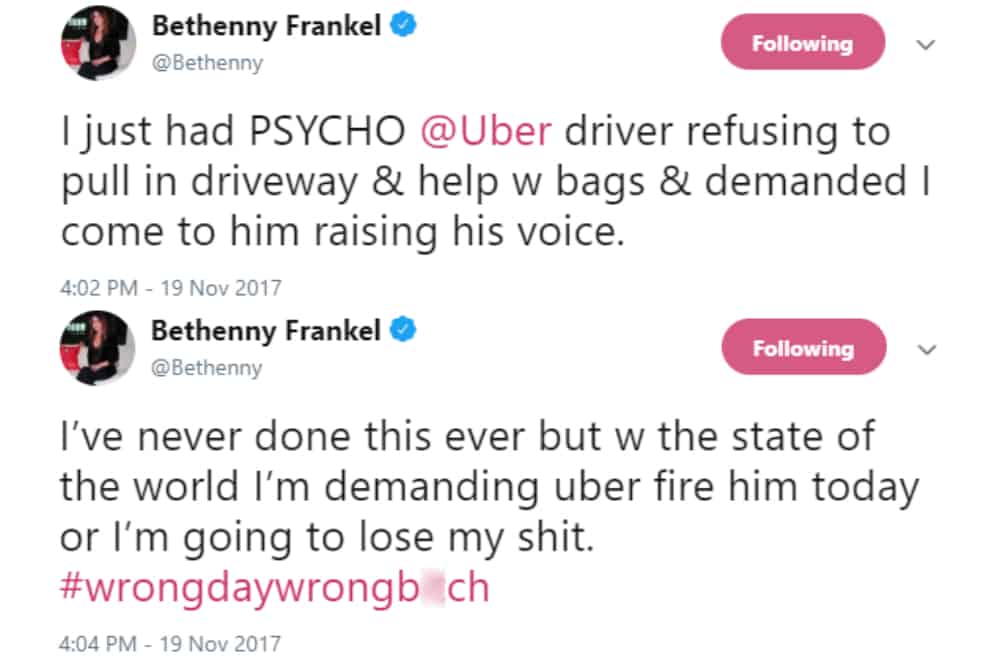Viewport: 1000px width, 661px height.
Task: Open the profile avatar on the 'never done this' tweet
Action: 98,348
